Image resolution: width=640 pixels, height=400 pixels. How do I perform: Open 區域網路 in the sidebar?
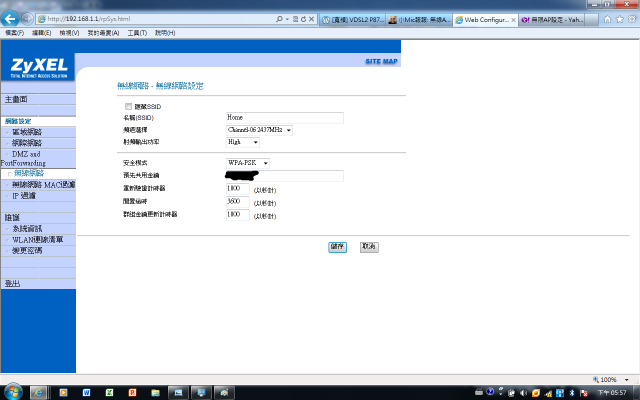pos(27,132)
